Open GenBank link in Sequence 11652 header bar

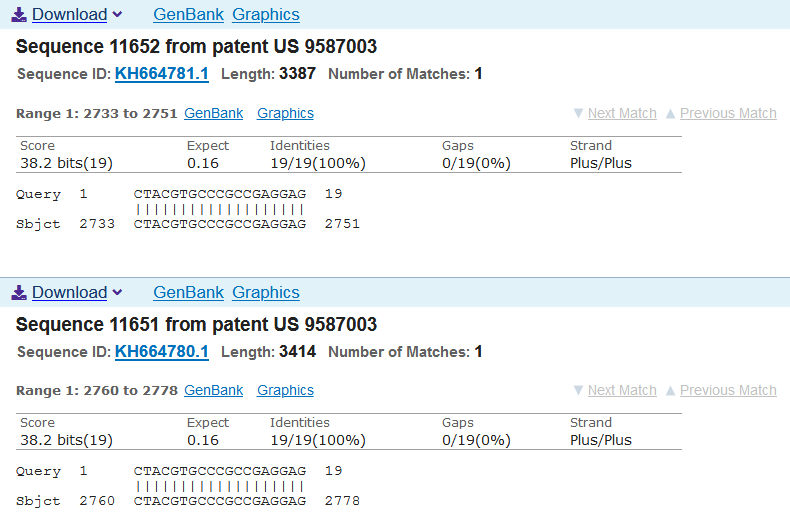point(188,15)
